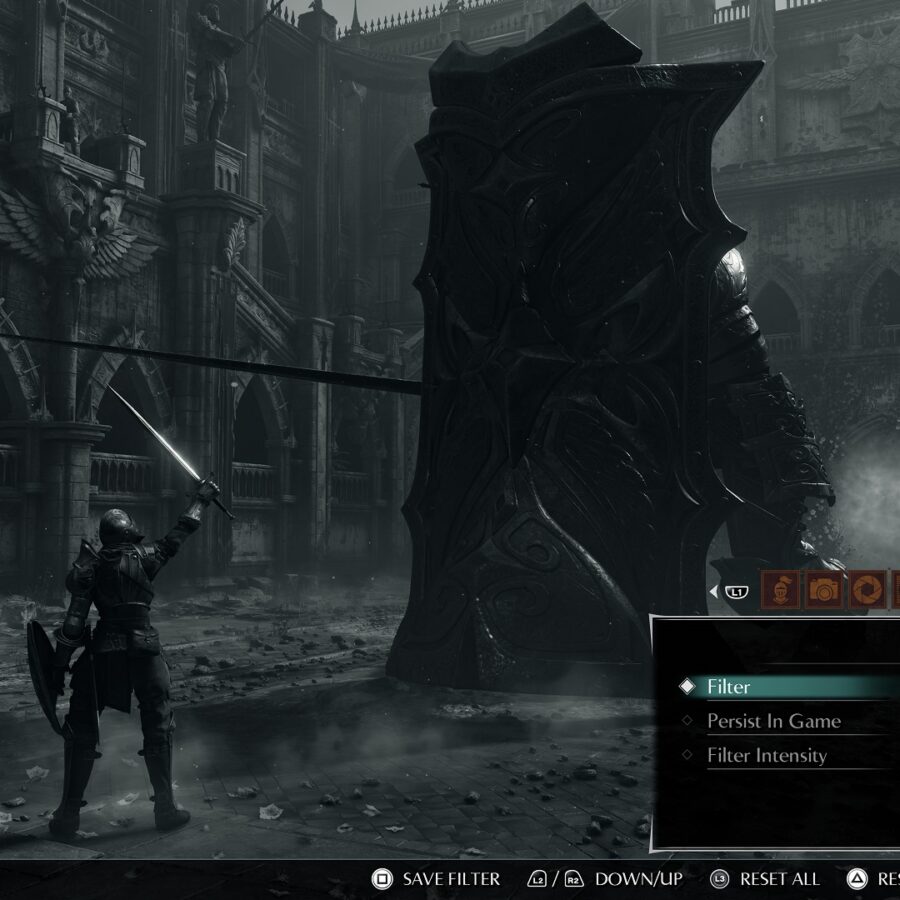Click the DOWN/UP prompt label

point(639,879)
